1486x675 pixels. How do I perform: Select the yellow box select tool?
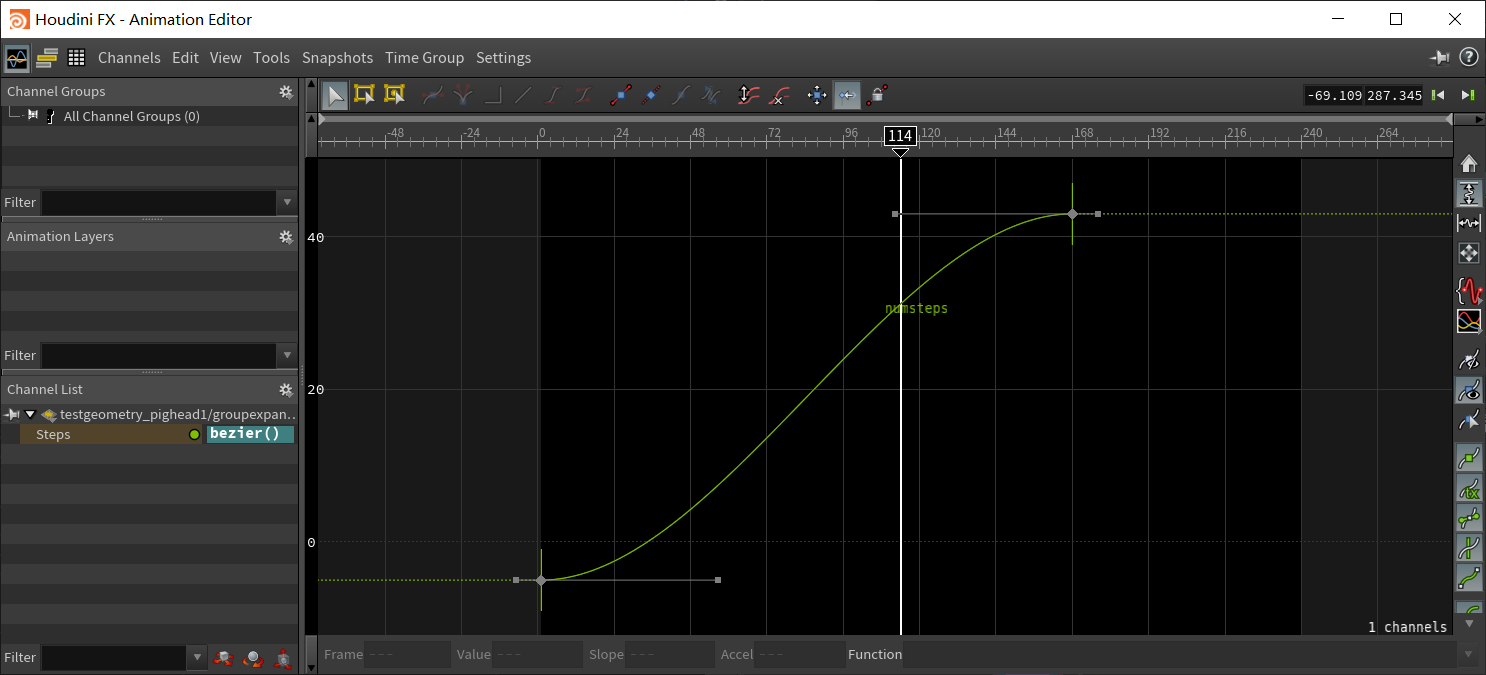365,95
